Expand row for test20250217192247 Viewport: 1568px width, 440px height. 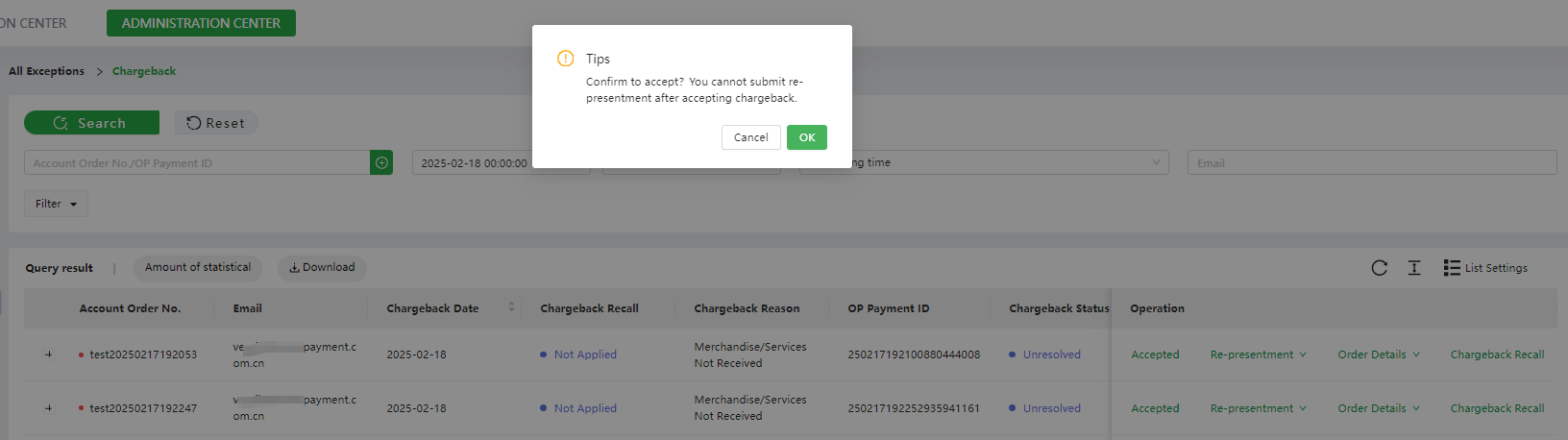(x=48, y=408)
